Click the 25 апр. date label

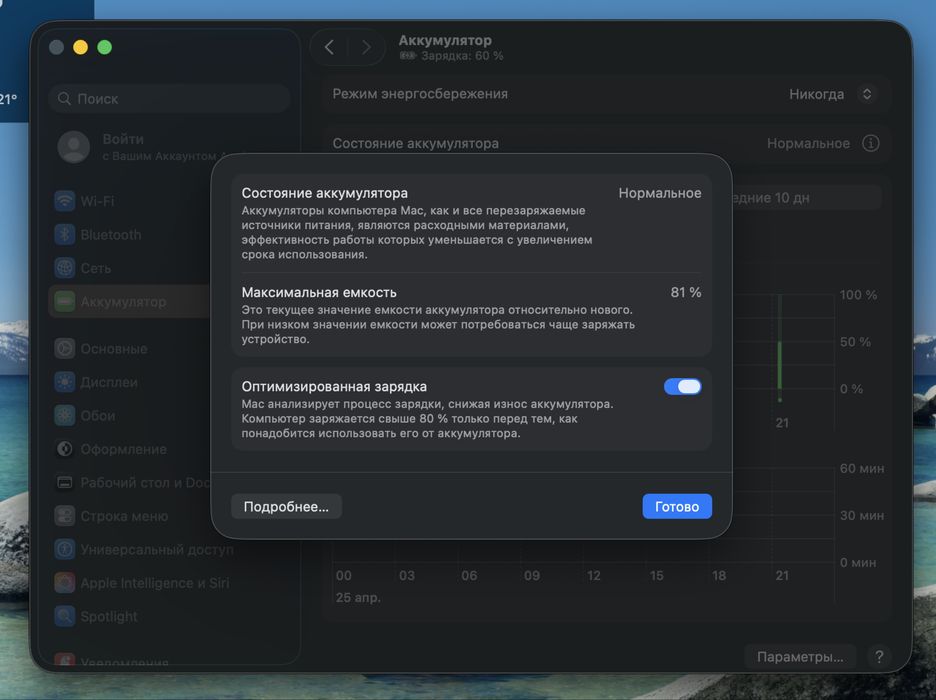[358, 597]
